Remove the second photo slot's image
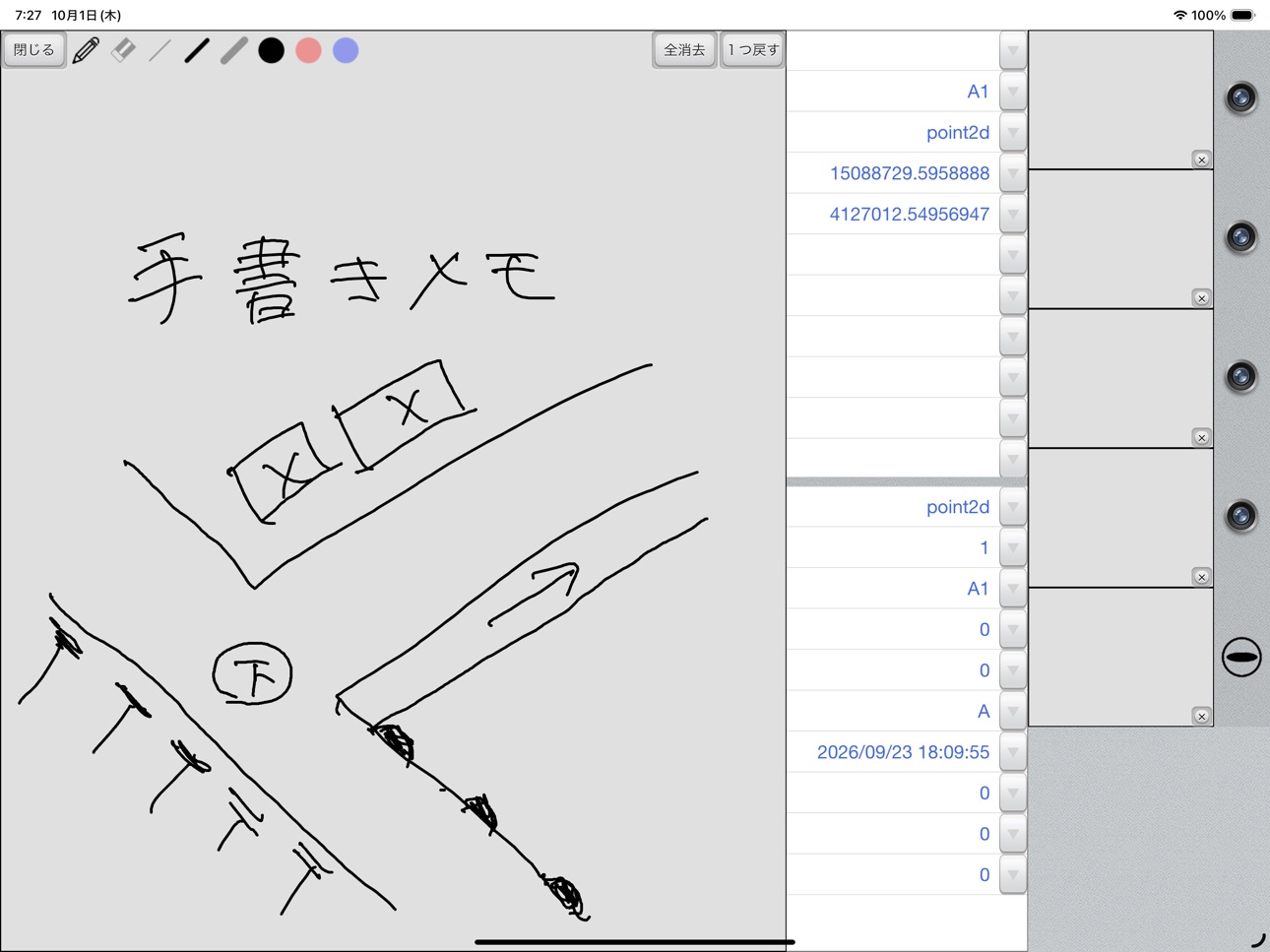1270x952 pixels. [1201, 298]
